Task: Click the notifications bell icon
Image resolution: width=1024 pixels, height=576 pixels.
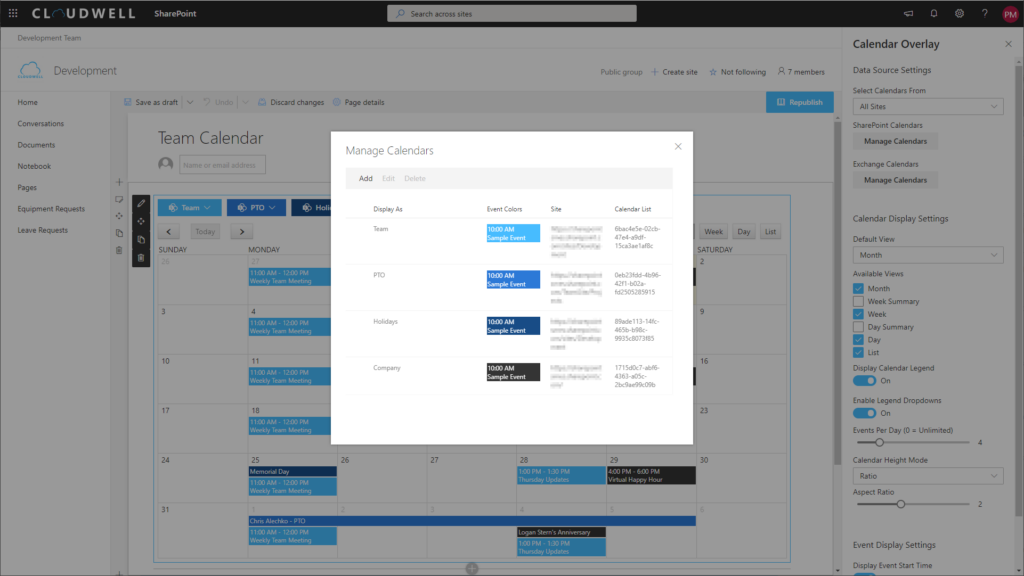Action: point(932,13)
